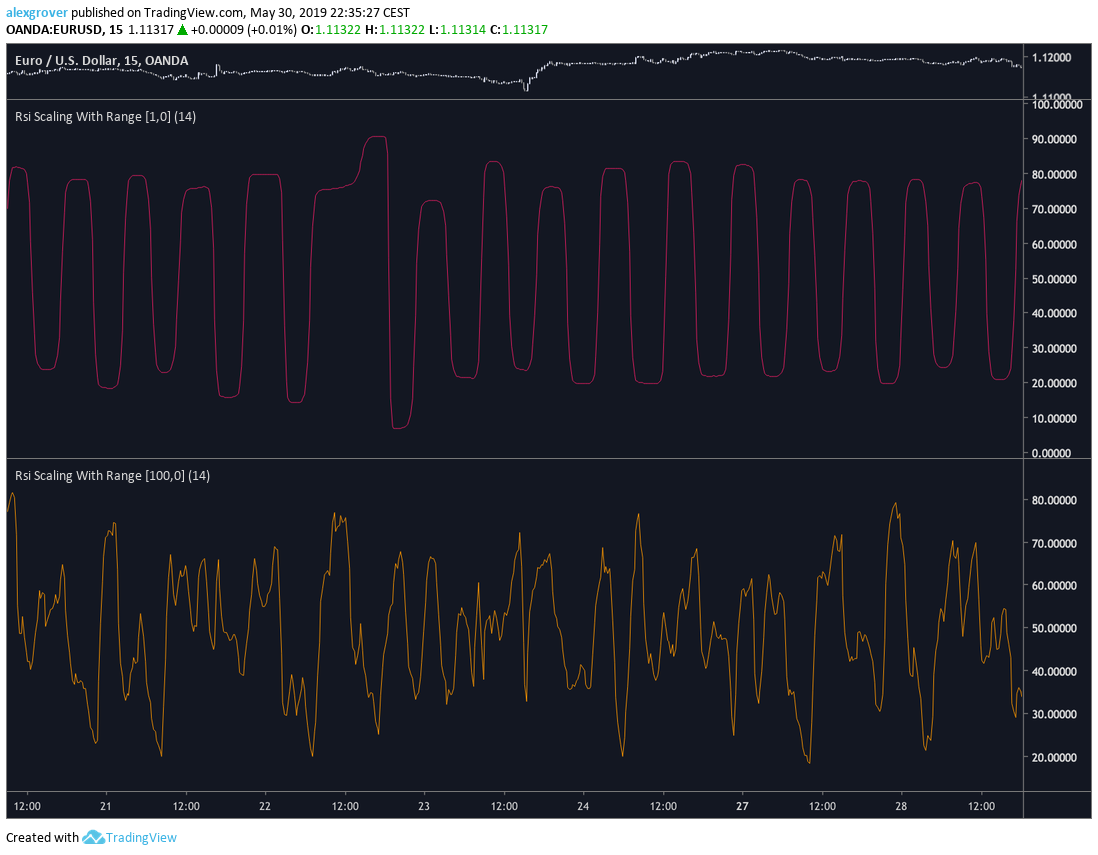Click the 100.00000 axis label
The image size is (1098, 855).
pyautogui.click(x=1057, y=104)
